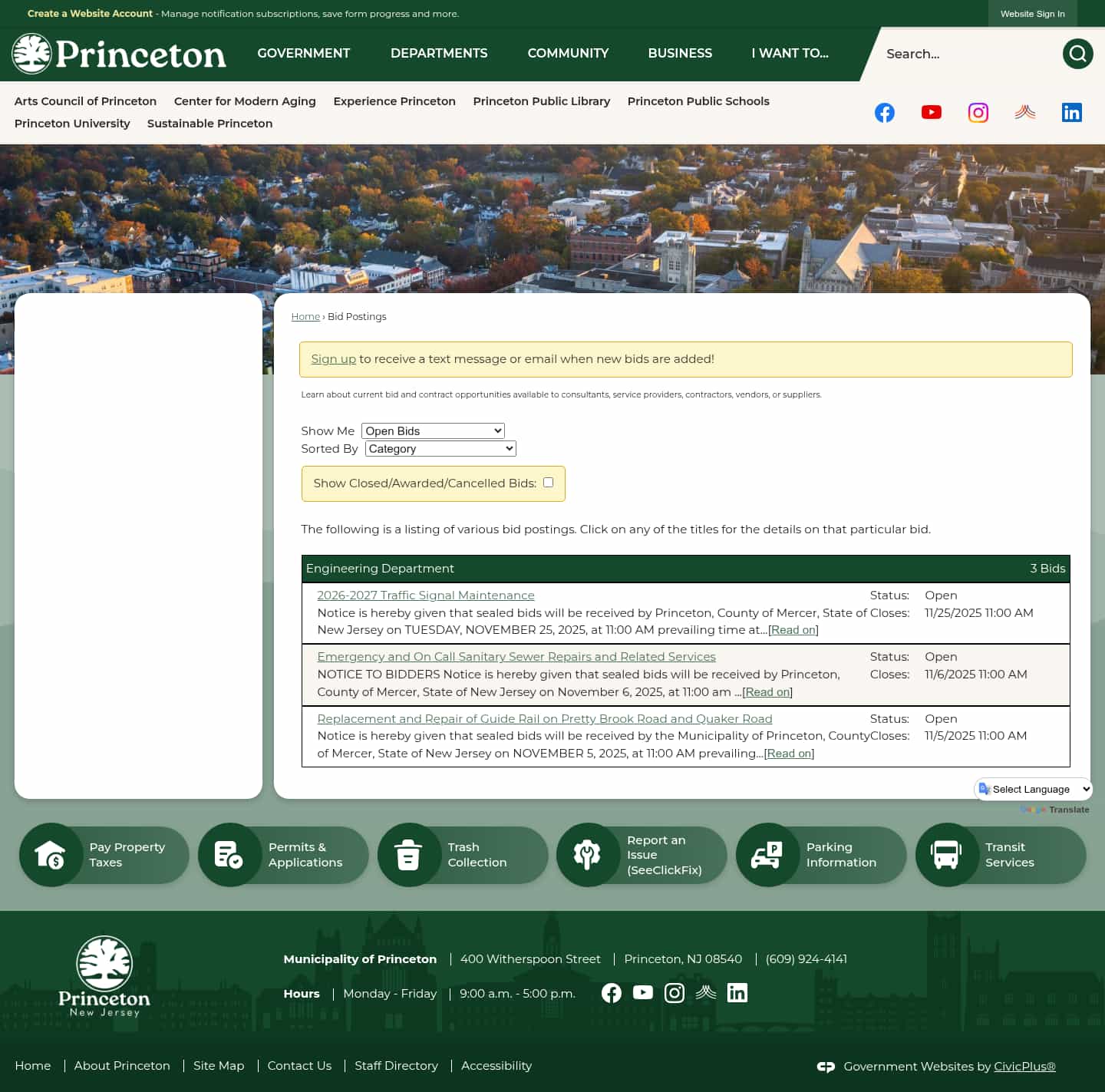The height and width of the screenshot is (1092, 1105).
Task: Select the Pay Property Taxes house icon
Action: [x=51, y=854]
